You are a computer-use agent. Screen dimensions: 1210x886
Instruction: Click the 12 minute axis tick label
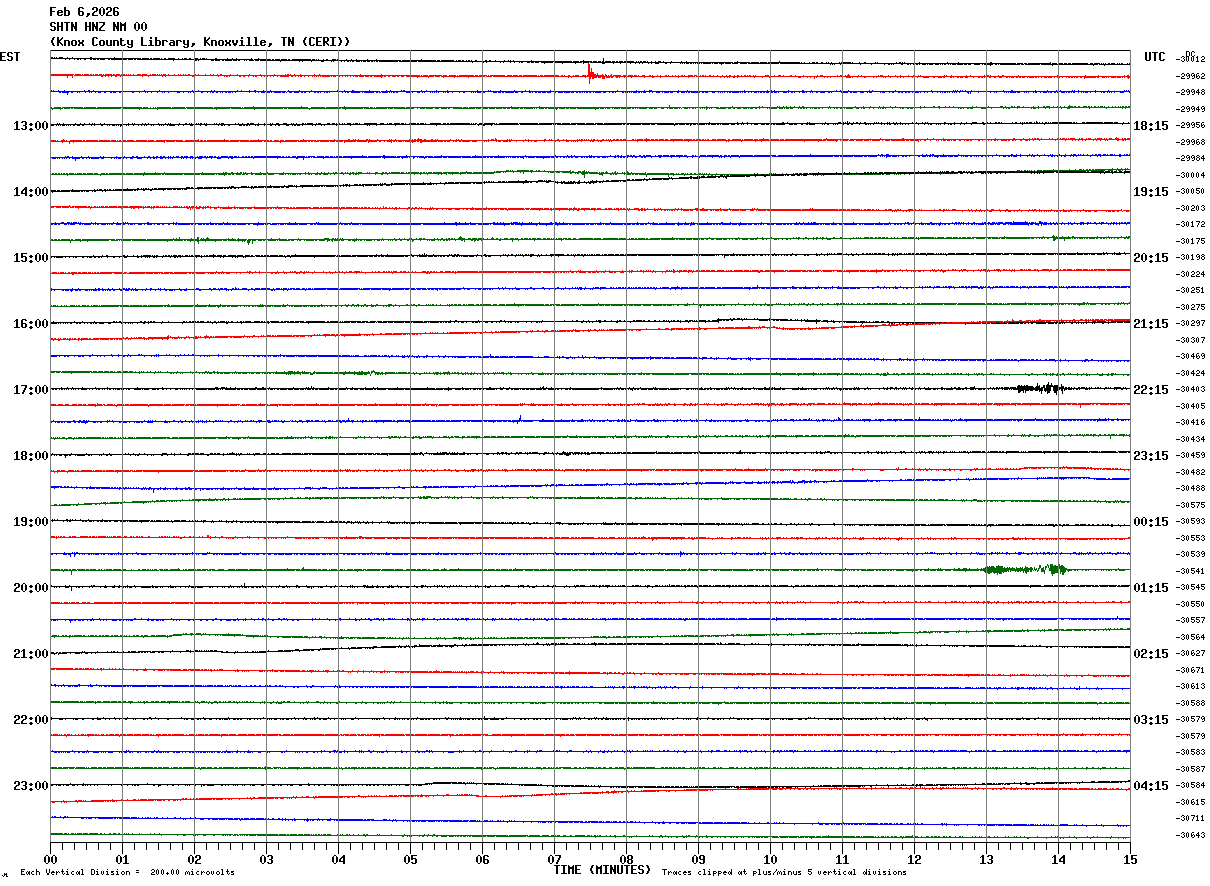tap(914, 859)
